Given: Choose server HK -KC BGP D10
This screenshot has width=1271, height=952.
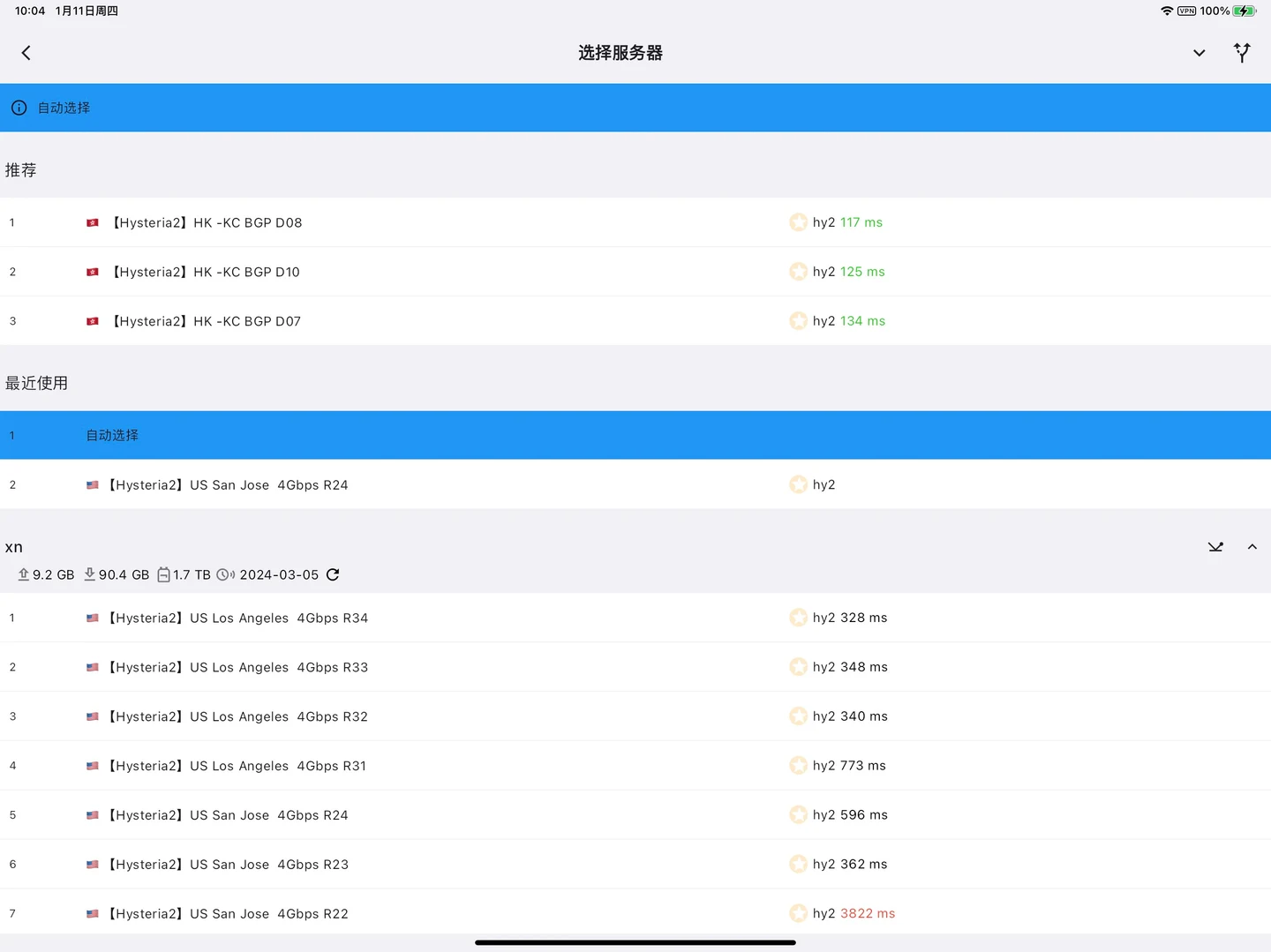Looking at the screenshot, I should pyautogui.click(x=635, y=272).
